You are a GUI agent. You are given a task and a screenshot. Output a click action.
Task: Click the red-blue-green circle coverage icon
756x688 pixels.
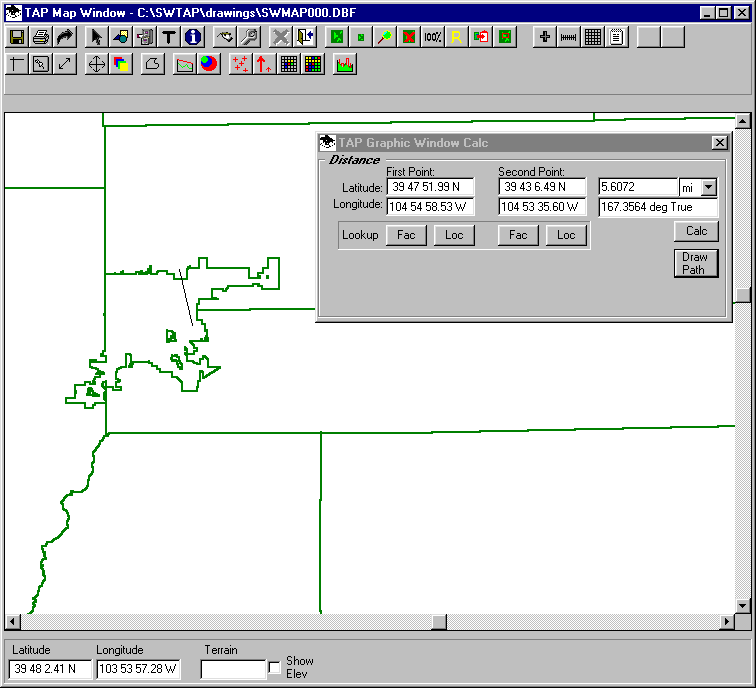tap(209, 64)
